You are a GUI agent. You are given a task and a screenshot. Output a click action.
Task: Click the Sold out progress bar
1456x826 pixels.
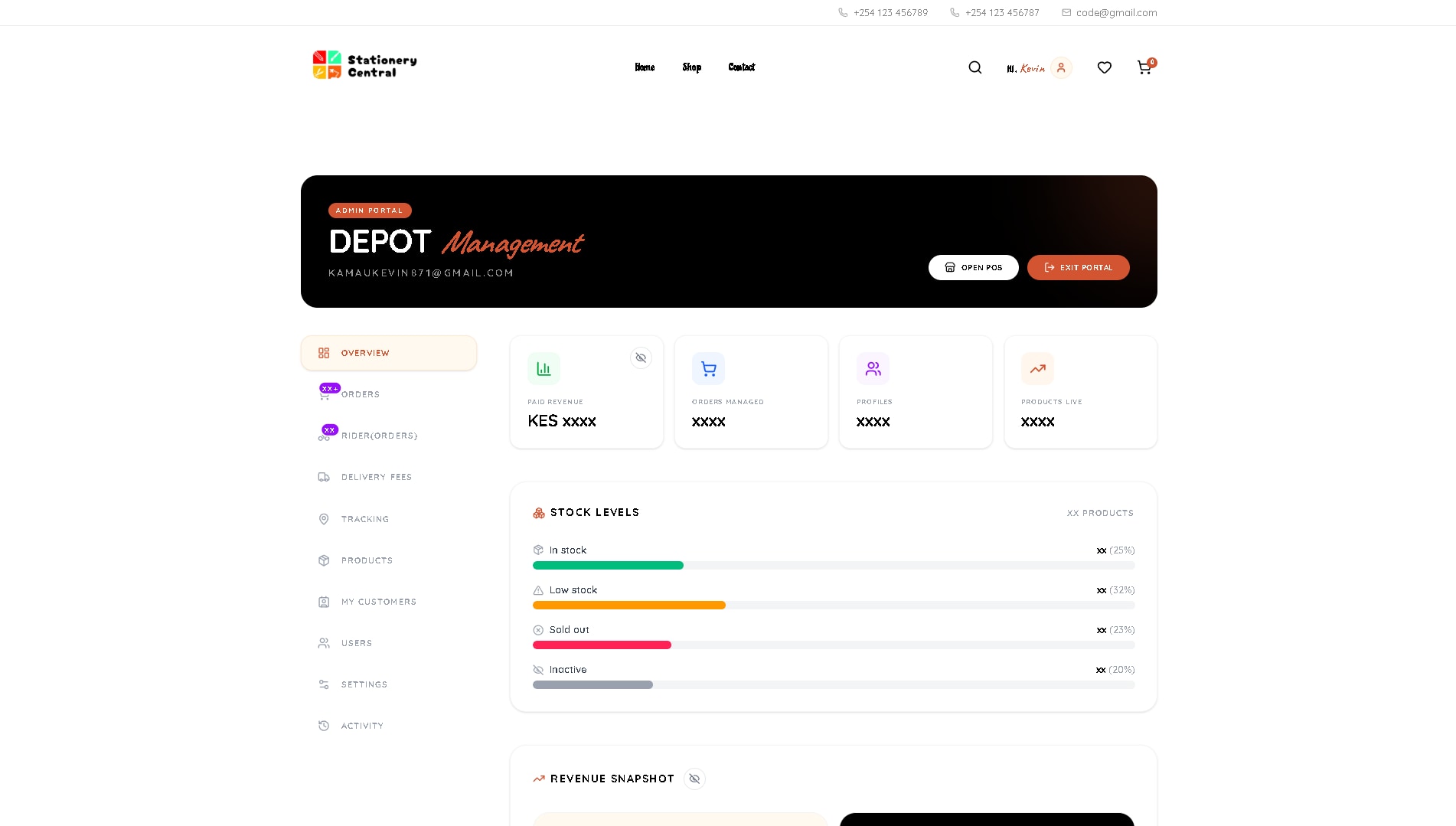click(x=834, y=645)
